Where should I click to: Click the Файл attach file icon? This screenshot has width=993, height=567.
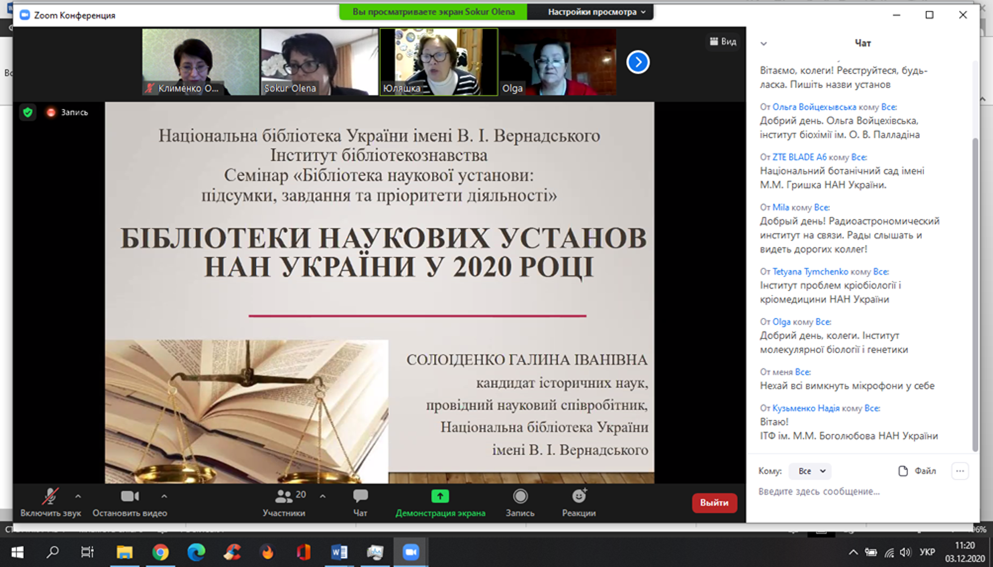click(x=917, y=471)
